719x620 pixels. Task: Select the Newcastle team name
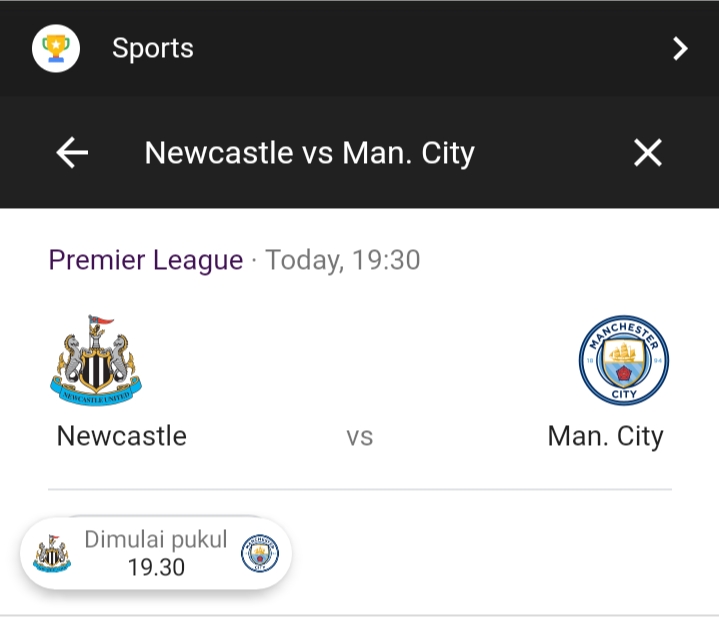[x=122, y=436]
